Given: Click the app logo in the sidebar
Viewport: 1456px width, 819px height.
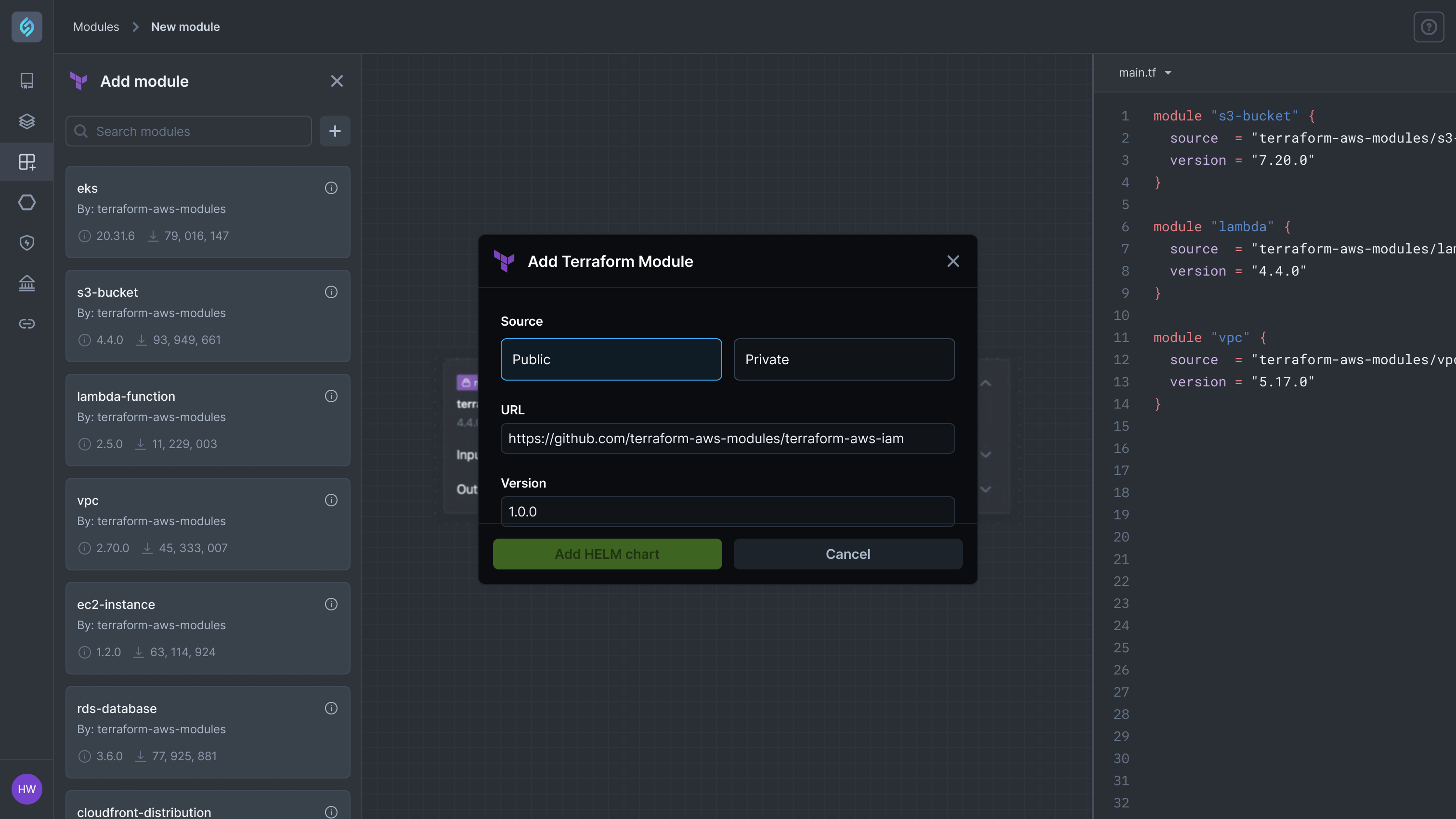Looking at the screenshot, I should point(26,26).
